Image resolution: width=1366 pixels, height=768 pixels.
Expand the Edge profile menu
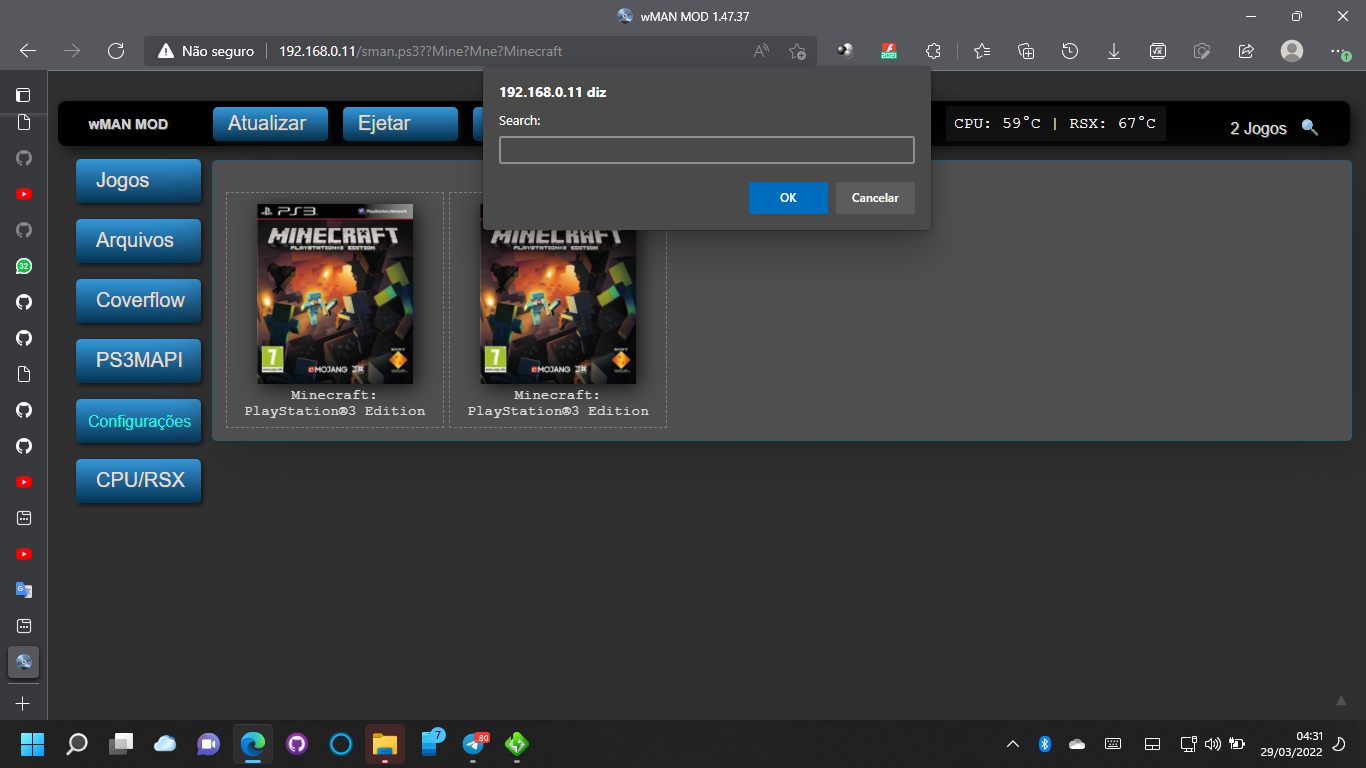[x=1293, y=50]
